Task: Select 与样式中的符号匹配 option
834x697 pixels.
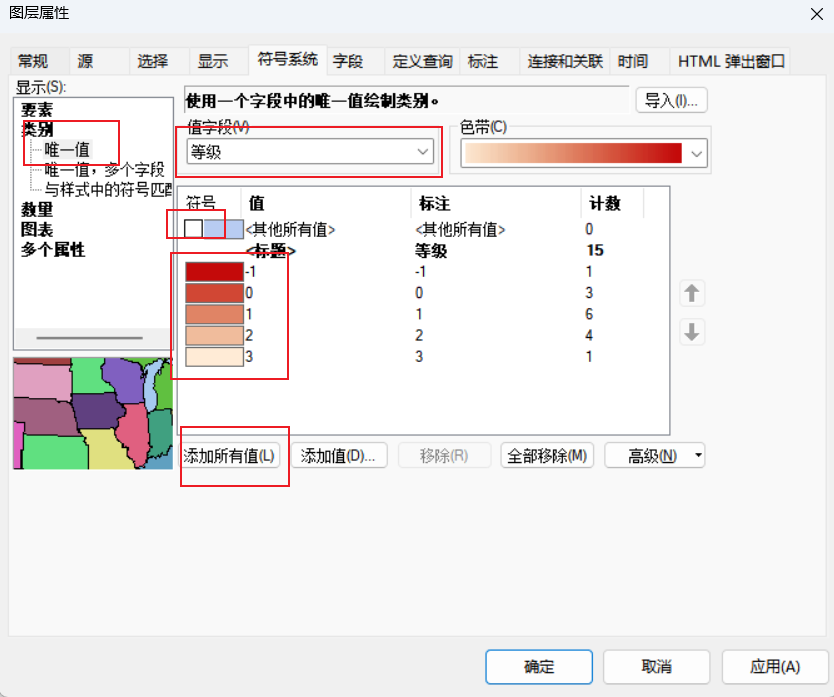Action: [108, 189]
